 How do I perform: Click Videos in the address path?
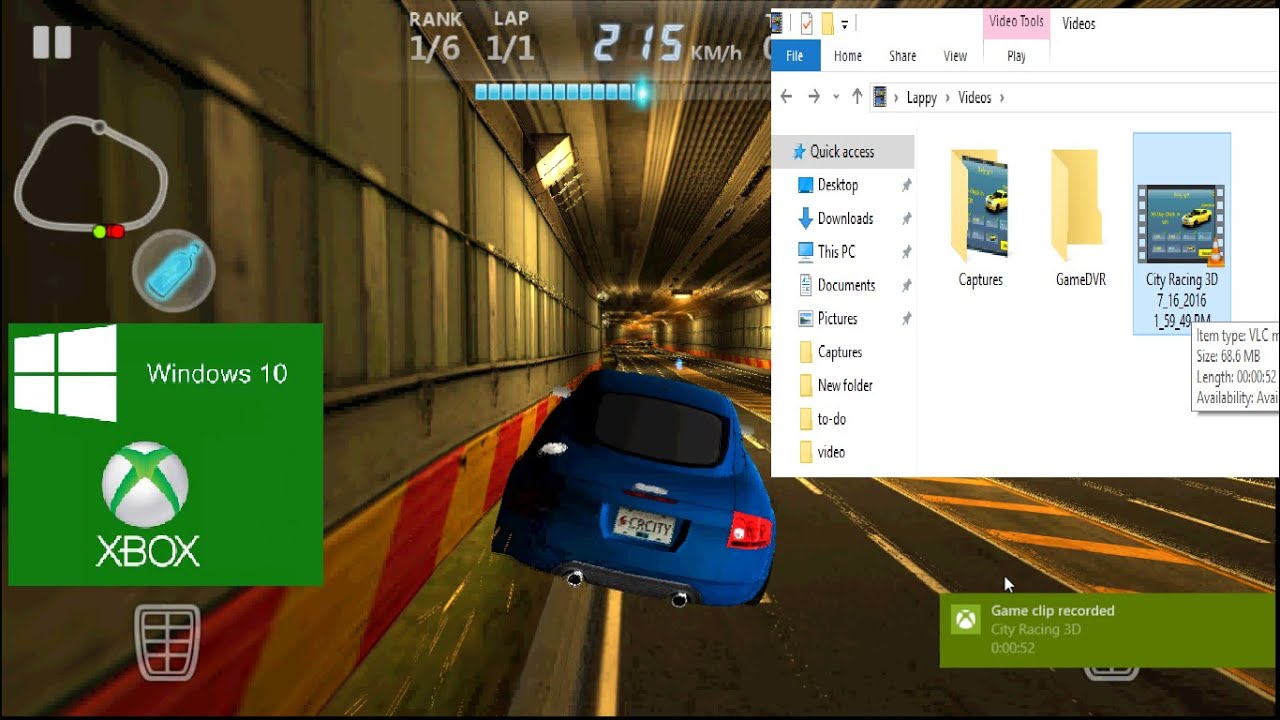tap(975, 97)
